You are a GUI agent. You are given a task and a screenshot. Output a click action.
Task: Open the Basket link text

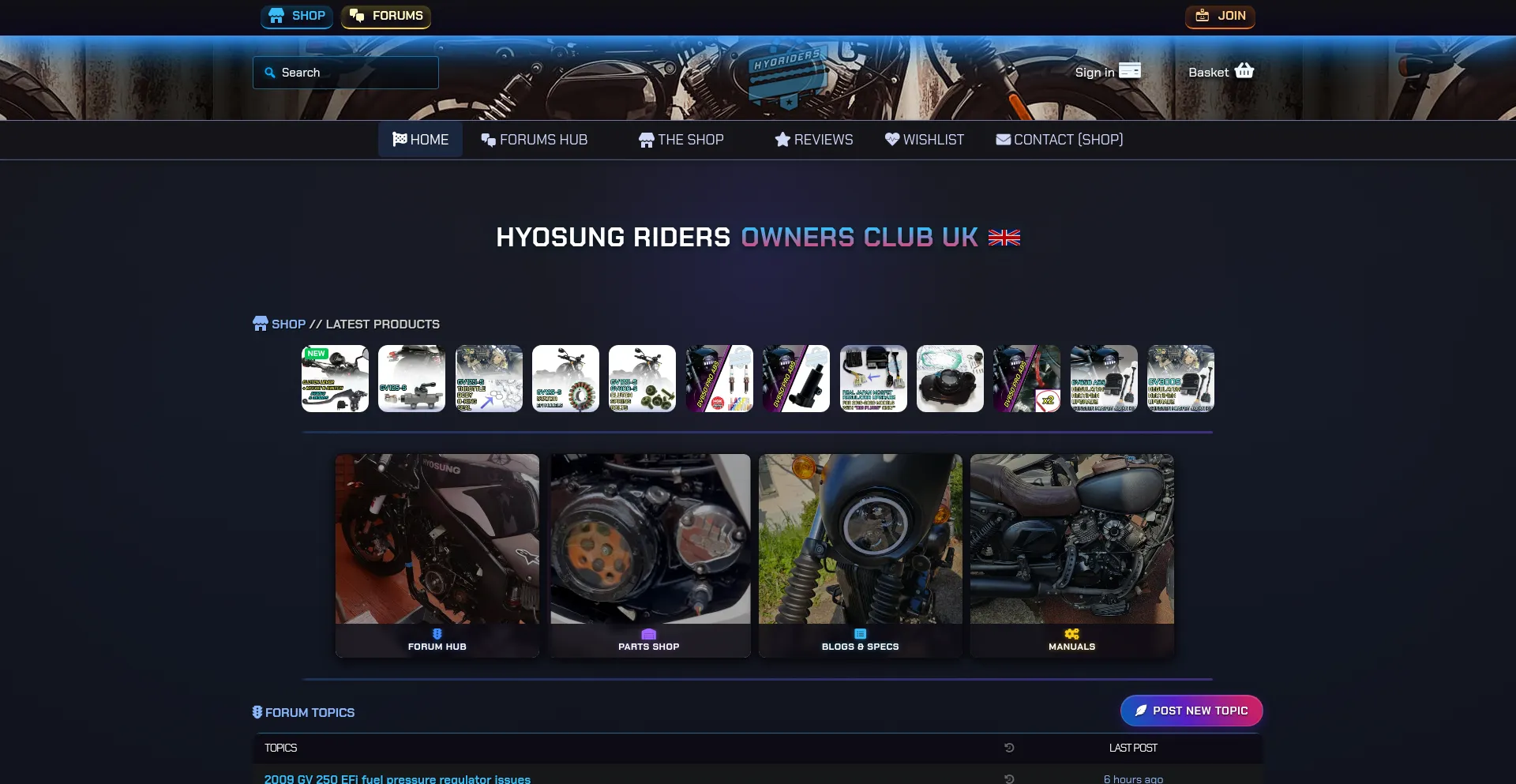tap(1208, 73)
